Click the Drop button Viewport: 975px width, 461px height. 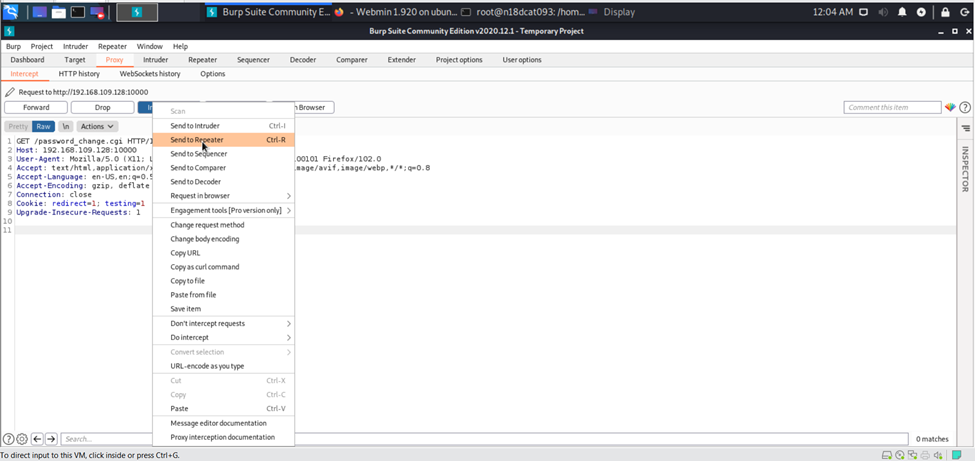tap(103, 108)
